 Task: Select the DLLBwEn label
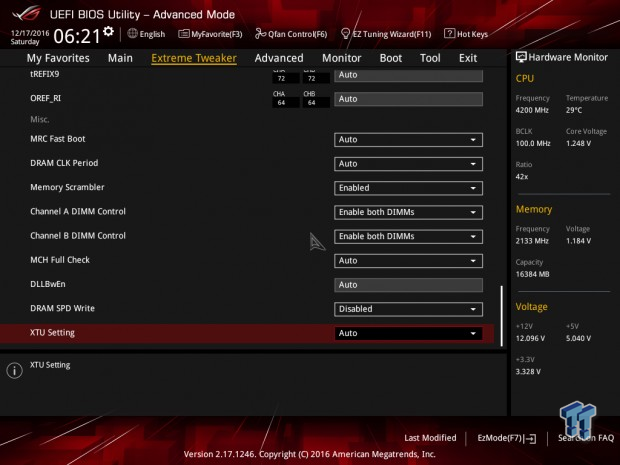(47, 284)
